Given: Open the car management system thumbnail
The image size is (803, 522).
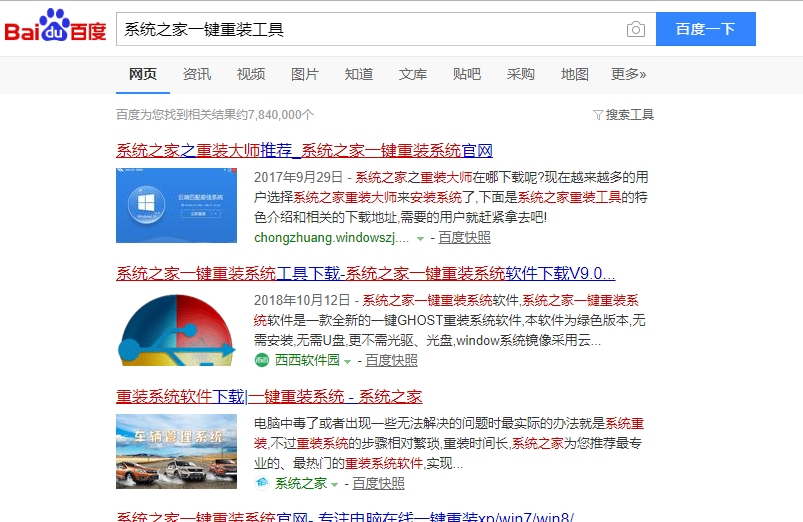Looking at the screenshot, I should pos(176,451).
